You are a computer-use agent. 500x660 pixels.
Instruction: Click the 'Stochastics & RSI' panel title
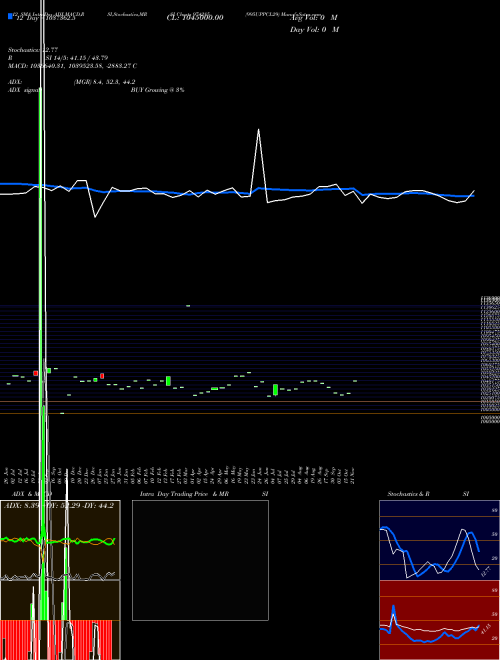point(428,494)
